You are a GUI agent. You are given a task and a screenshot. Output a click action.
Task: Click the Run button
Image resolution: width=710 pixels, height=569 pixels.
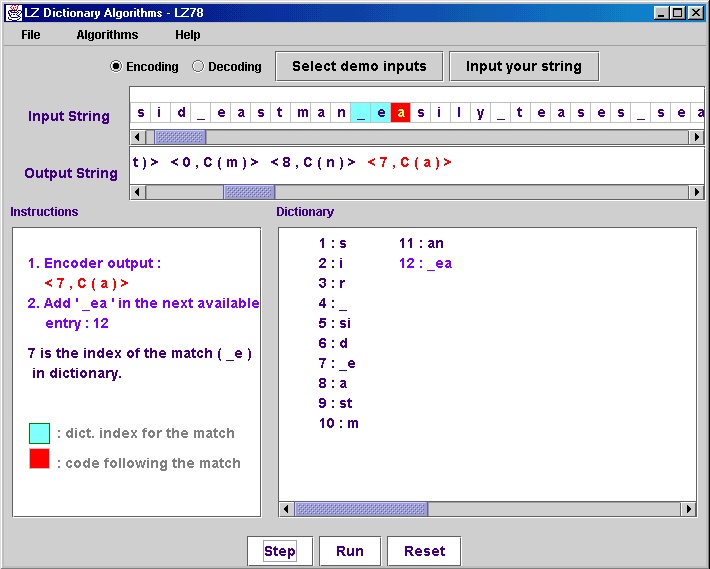tap(350, 551)
